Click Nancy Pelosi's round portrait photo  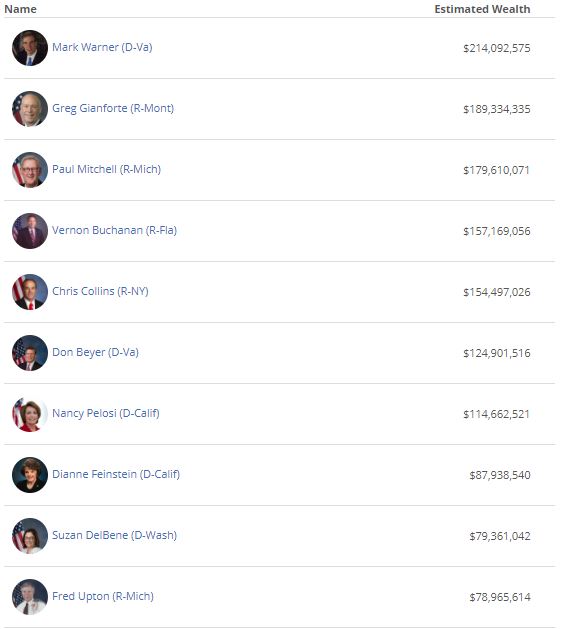30,414
